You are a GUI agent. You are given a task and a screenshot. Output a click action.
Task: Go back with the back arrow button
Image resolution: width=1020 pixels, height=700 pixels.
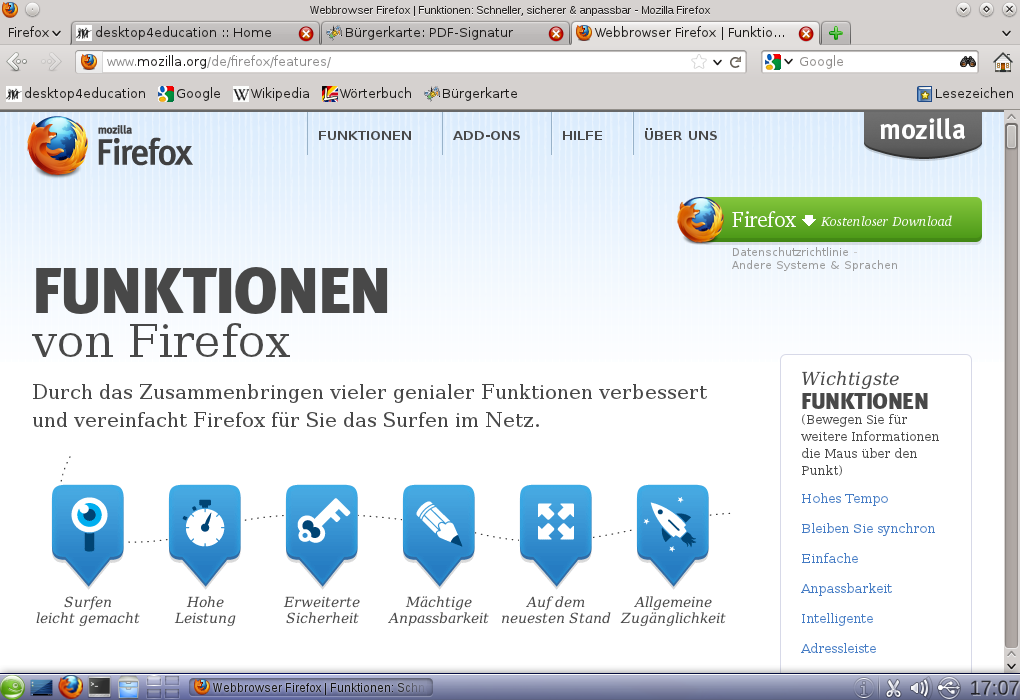[x=17, y=62]
